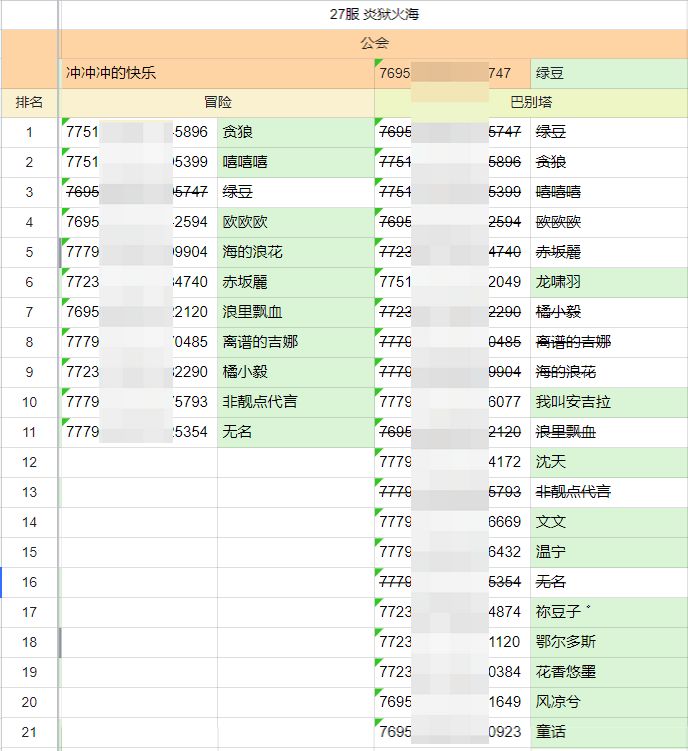Select the ID cell ending in 9904 in 冒险 column
688x751 pixels.
[x=139, y=252]
